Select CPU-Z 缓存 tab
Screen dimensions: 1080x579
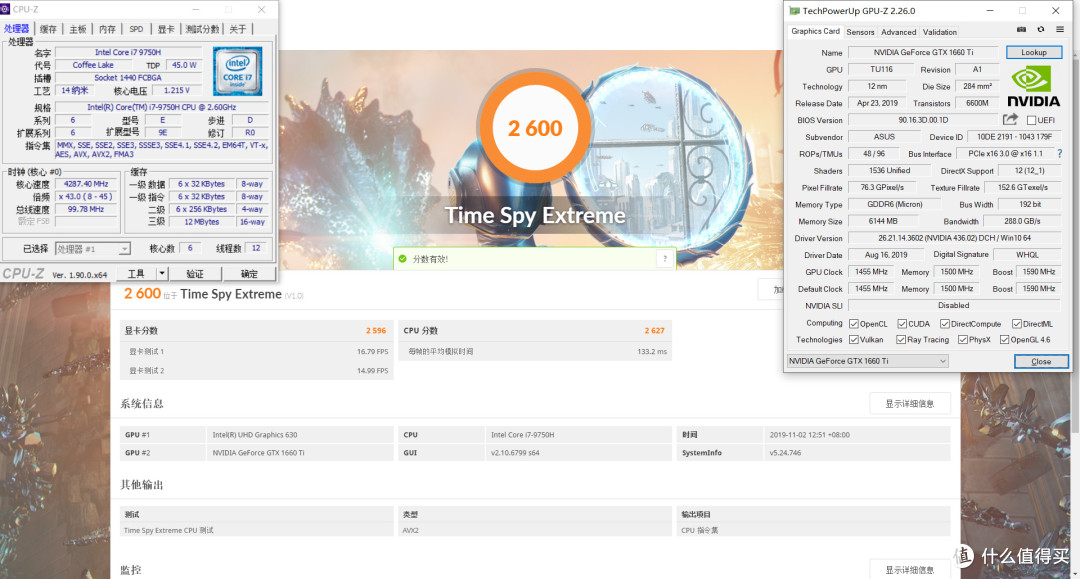point(48,29)
